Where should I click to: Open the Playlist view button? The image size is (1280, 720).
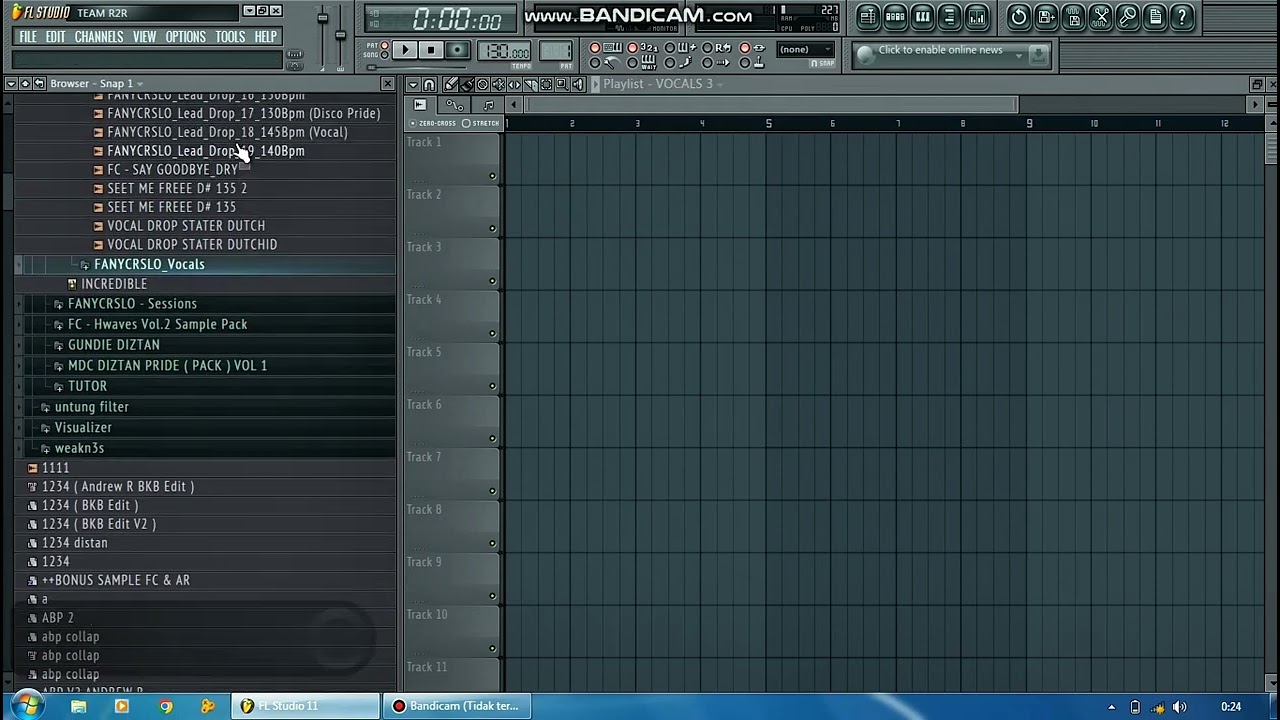(x=868, y=17)
